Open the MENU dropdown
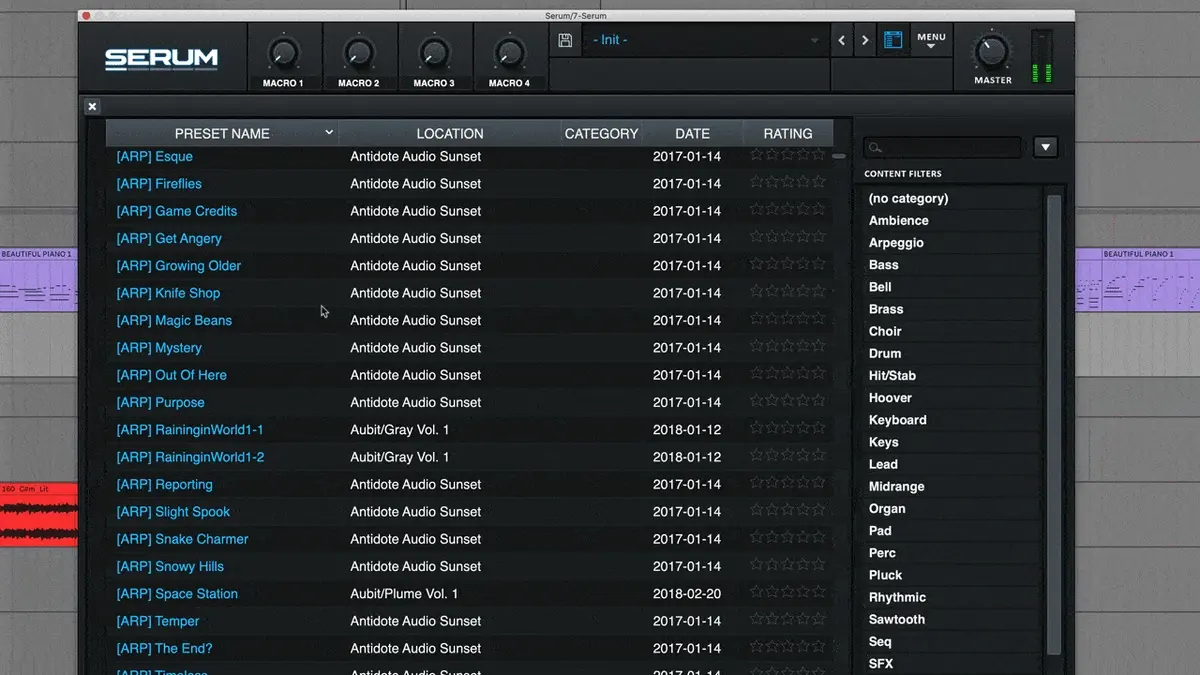This screenshot has width=1200, height=675. 931,41
